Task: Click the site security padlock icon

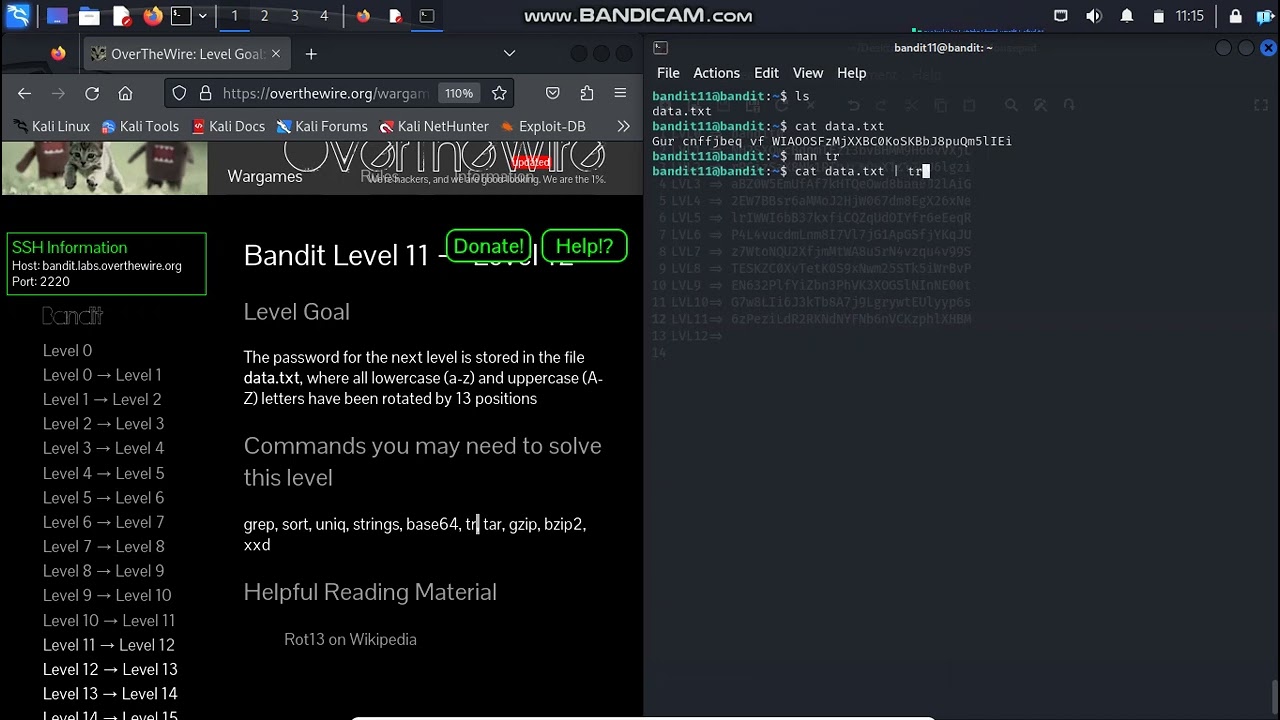Action: pyautogui.click(x=205, y=93)
